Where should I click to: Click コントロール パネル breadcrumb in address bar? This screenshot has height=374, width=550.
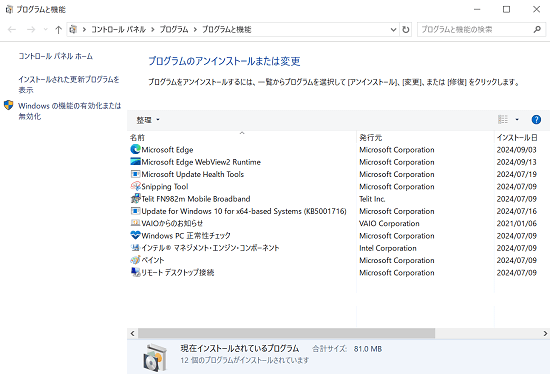(x=118, y=29)
